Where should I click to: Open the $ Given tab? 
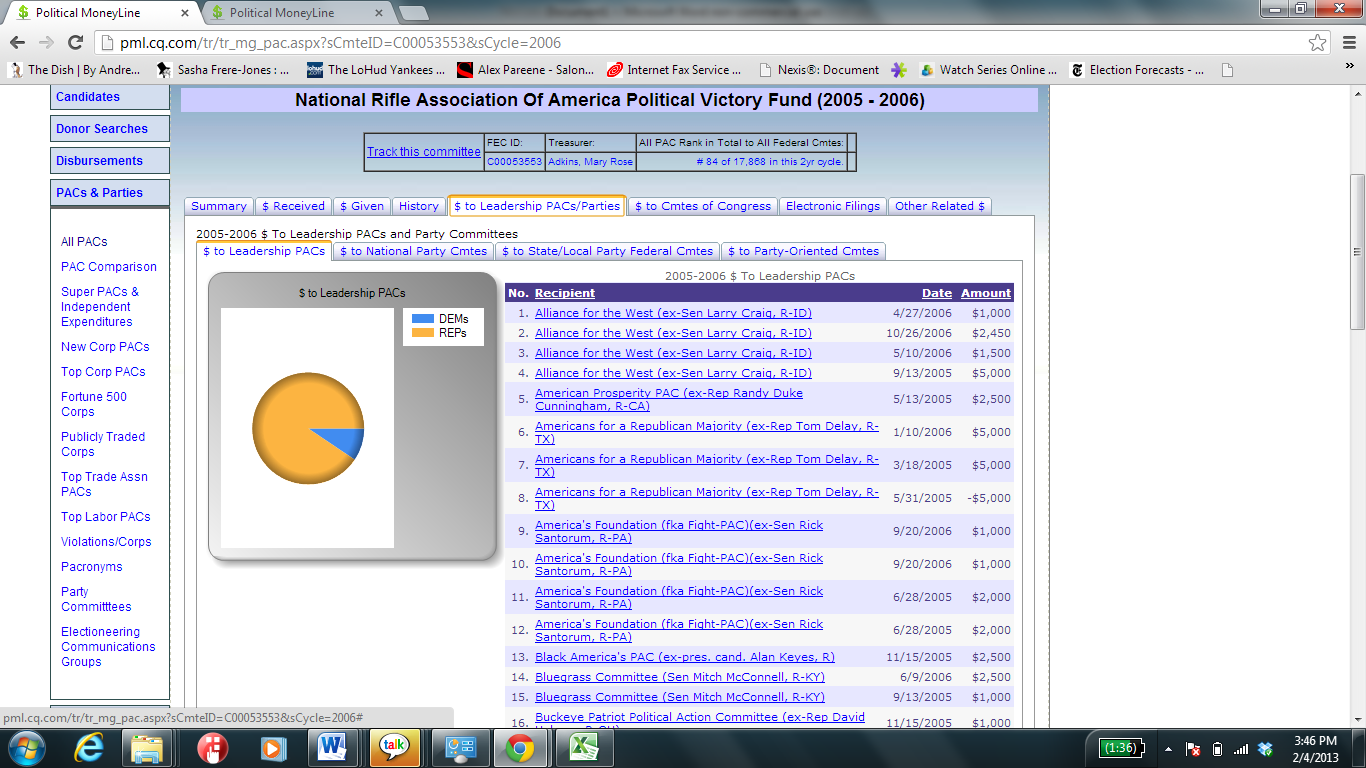pos(362,206)
